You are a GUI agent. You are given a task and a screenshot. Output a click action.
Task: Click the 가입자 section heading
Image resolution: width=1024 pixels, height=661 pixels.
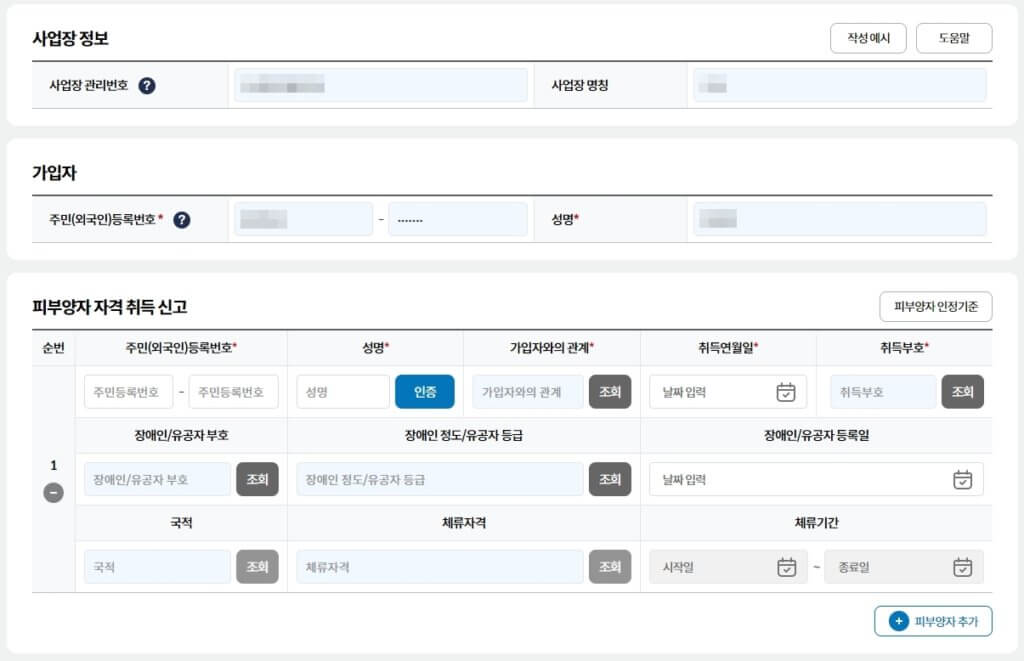point(54,172)
